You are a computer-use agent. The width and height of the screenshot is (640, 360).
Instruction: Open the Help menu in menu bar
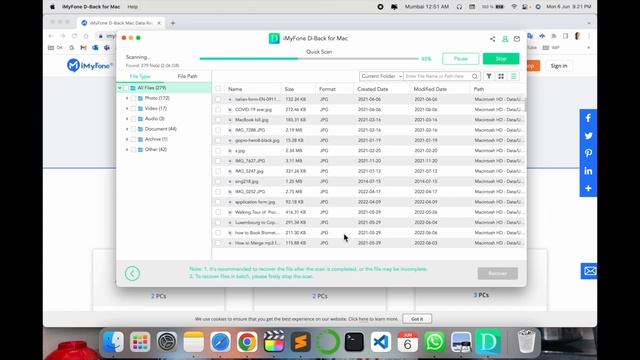pyautogui.click(x=132, y=7)
